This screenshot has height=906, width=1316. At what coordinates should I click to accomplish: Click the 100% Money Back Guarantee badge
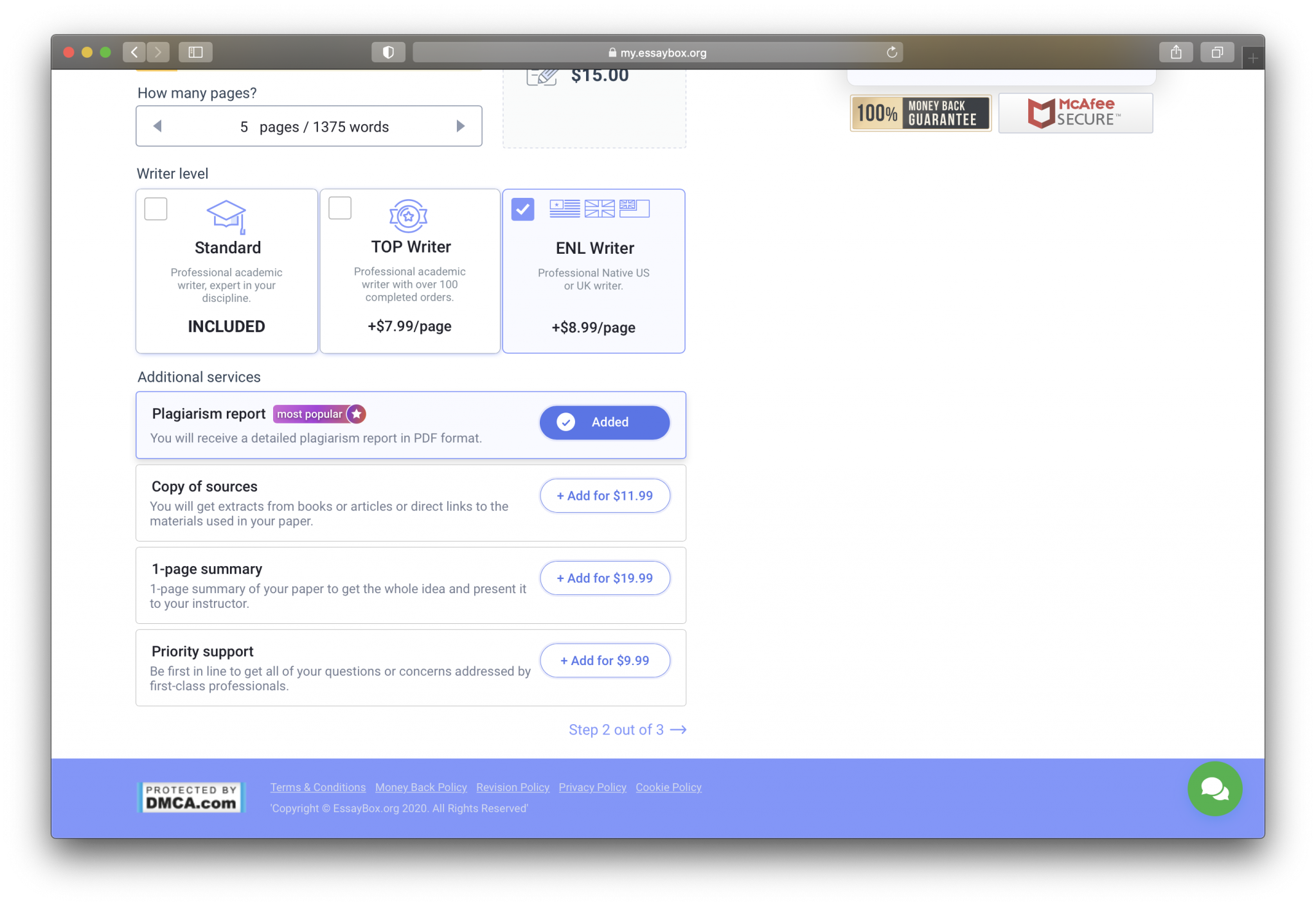pyautogui.click(x=920, y=113)
